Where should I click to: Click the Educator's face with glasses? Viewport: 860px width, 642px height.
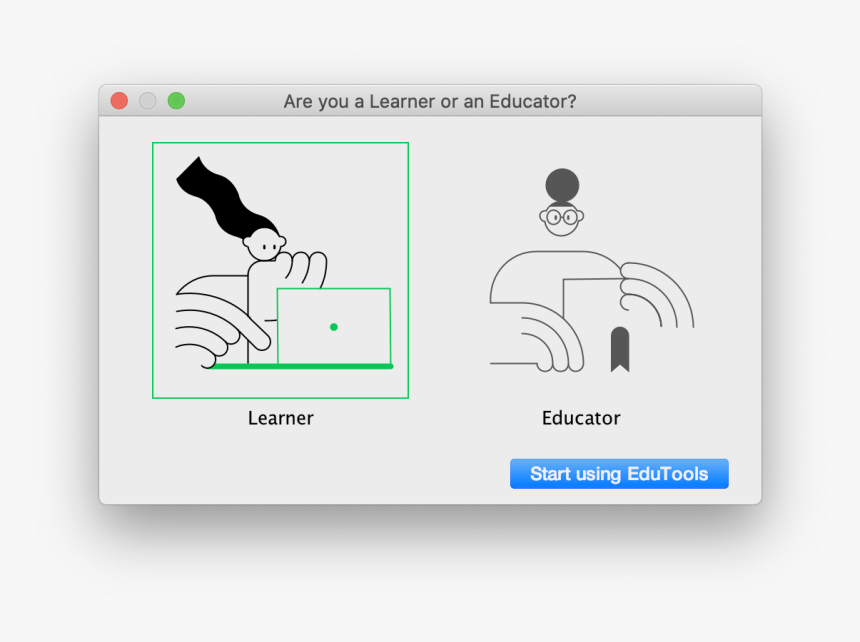(562, 219)
